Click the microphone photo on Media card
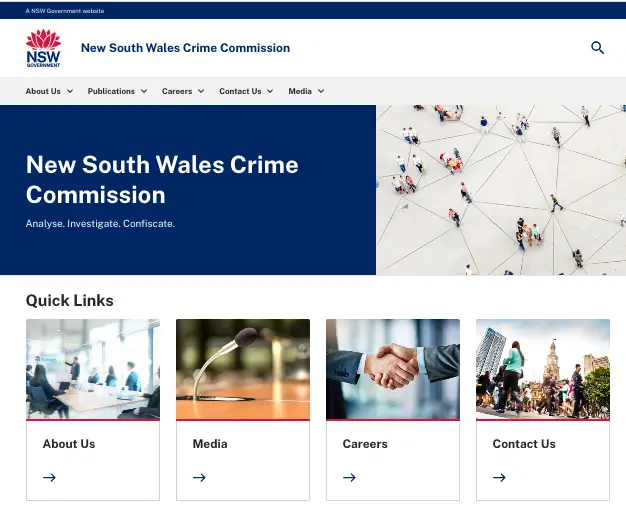 (x=243, y=369)
